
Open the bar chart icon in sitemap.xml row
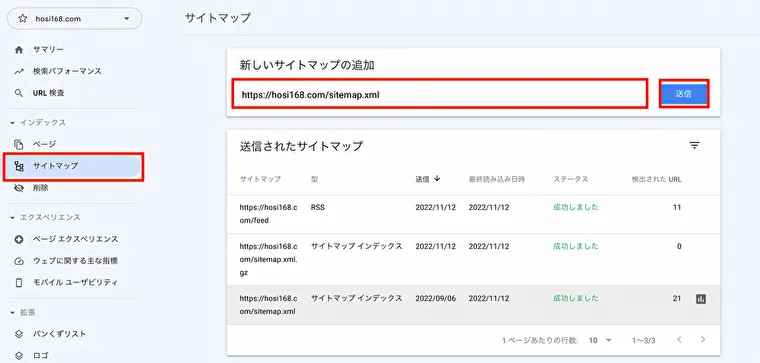coord(700,299)
